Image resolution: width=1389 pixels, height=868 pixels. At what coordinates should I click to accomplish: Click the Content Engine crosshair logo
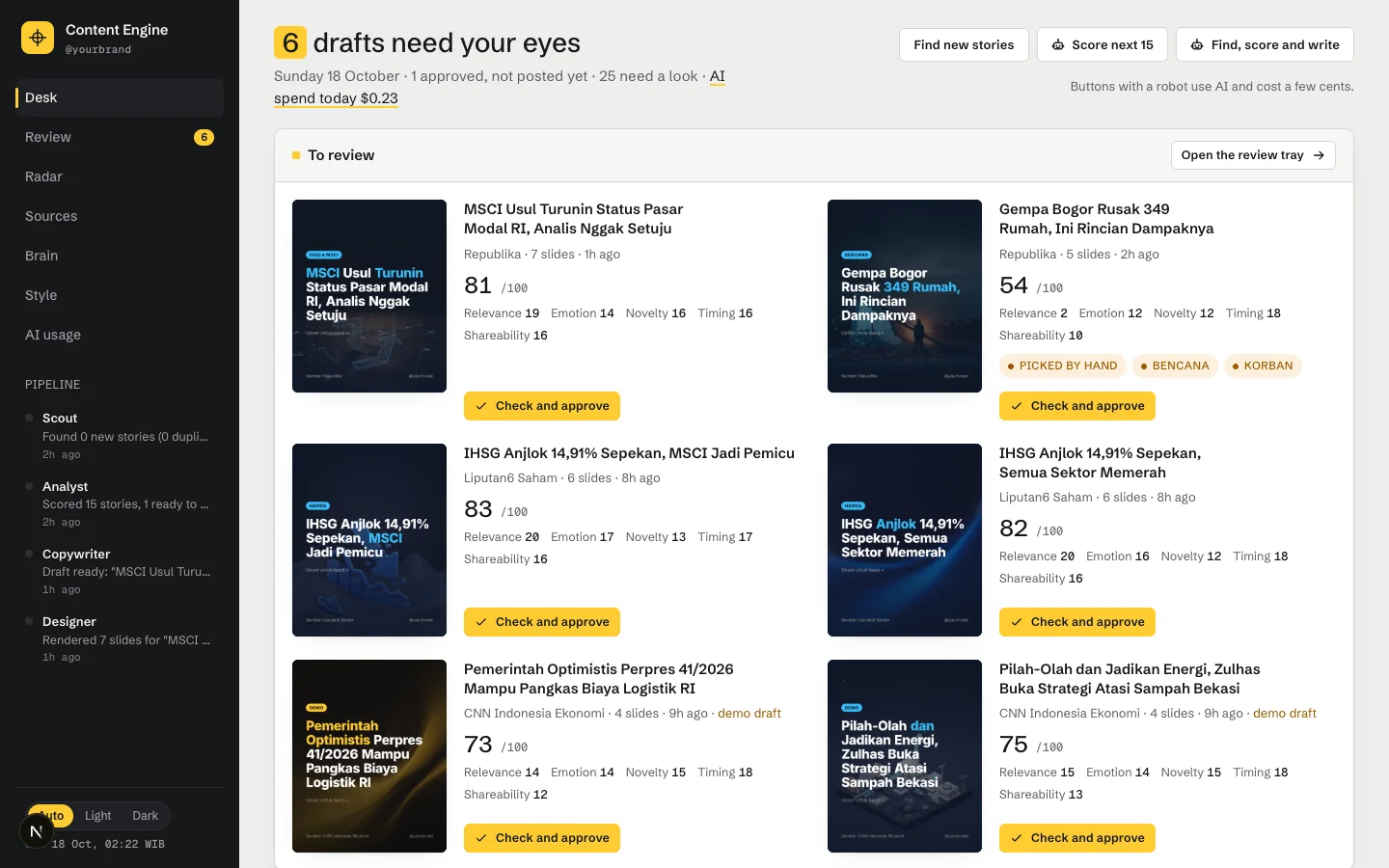38,38
